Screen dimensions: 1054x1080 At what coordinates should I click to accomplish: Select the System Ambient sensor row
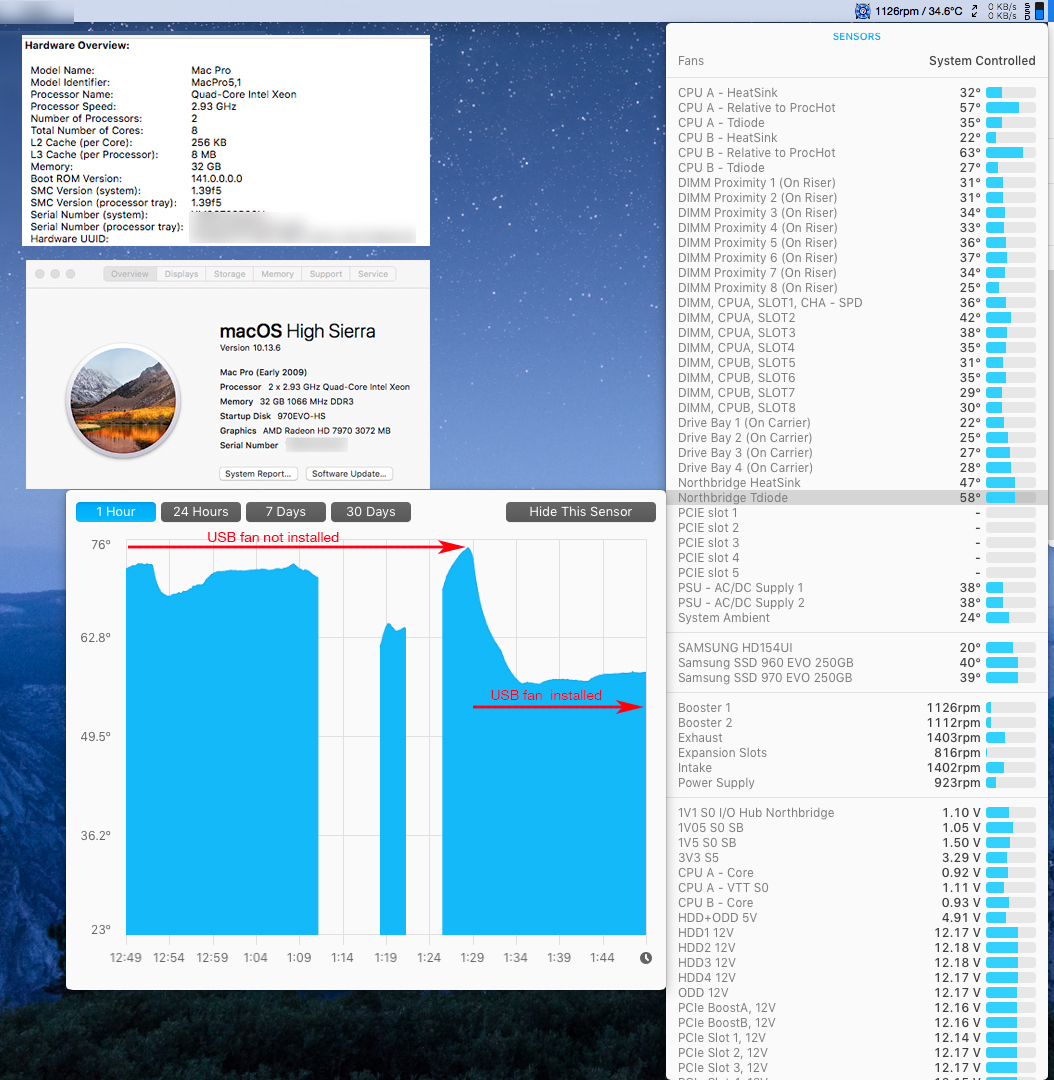pyautogui.click(x=856, y=618)
